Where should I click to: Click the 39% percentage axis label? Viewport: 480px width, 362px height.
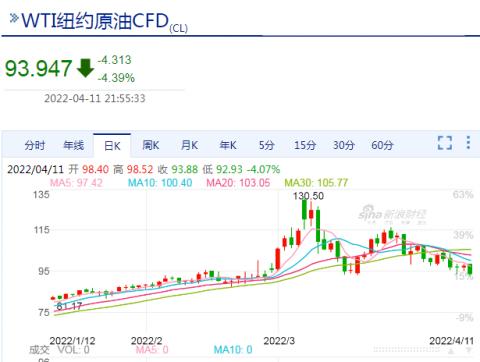point(463,235)
